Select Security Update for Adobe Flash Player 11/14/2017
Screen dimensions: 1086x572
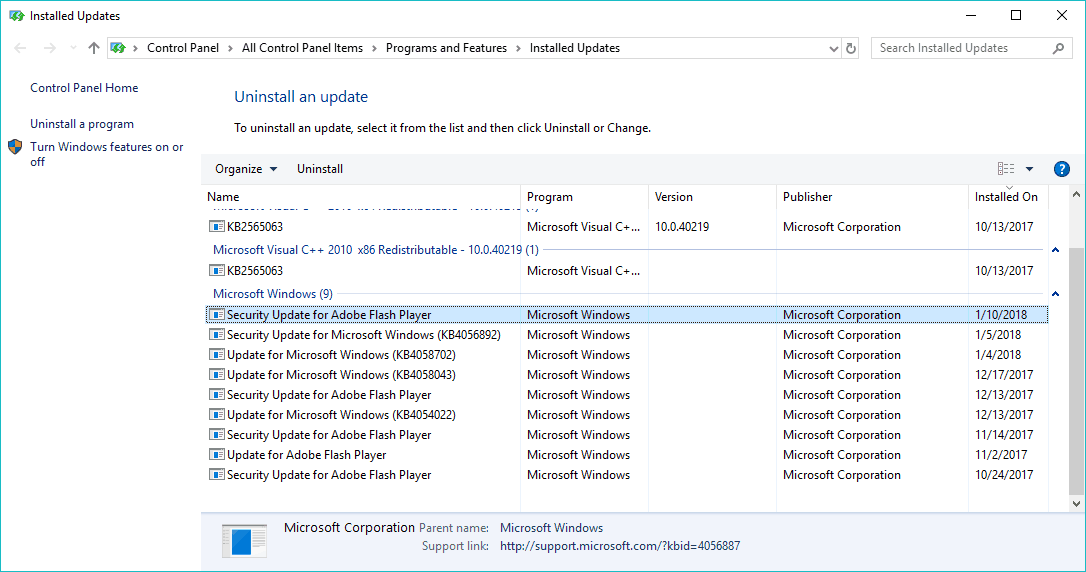click(627, 435)
